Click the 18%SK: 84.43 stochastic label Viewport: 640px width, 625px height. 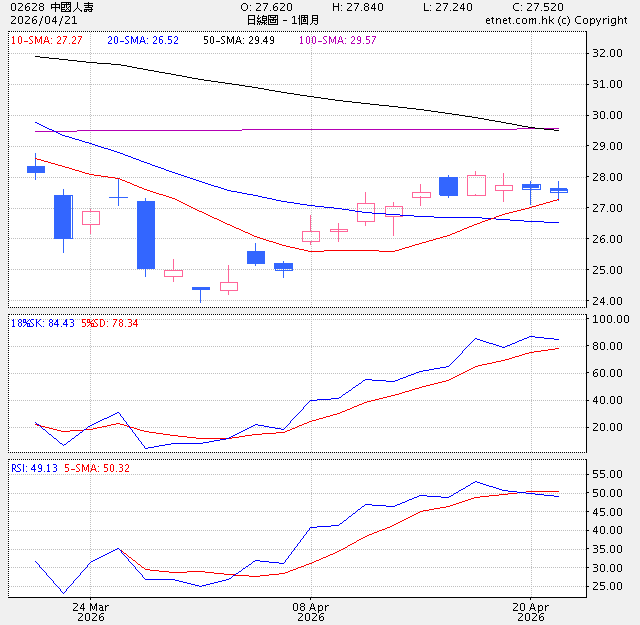(x=40, y=323)
